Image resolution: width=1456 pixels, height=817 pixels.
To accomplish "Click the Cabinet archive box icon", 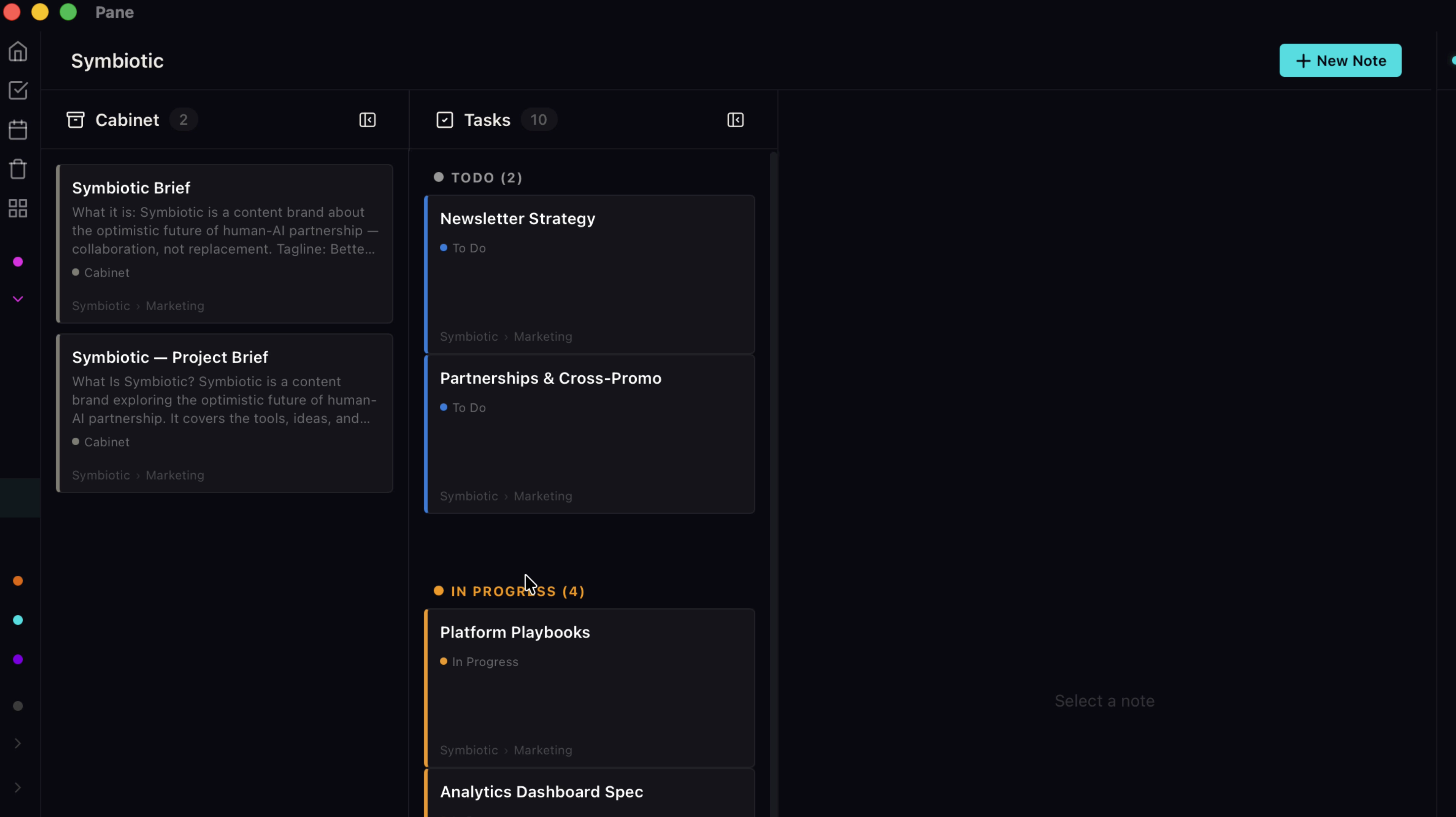I will 76,120.
